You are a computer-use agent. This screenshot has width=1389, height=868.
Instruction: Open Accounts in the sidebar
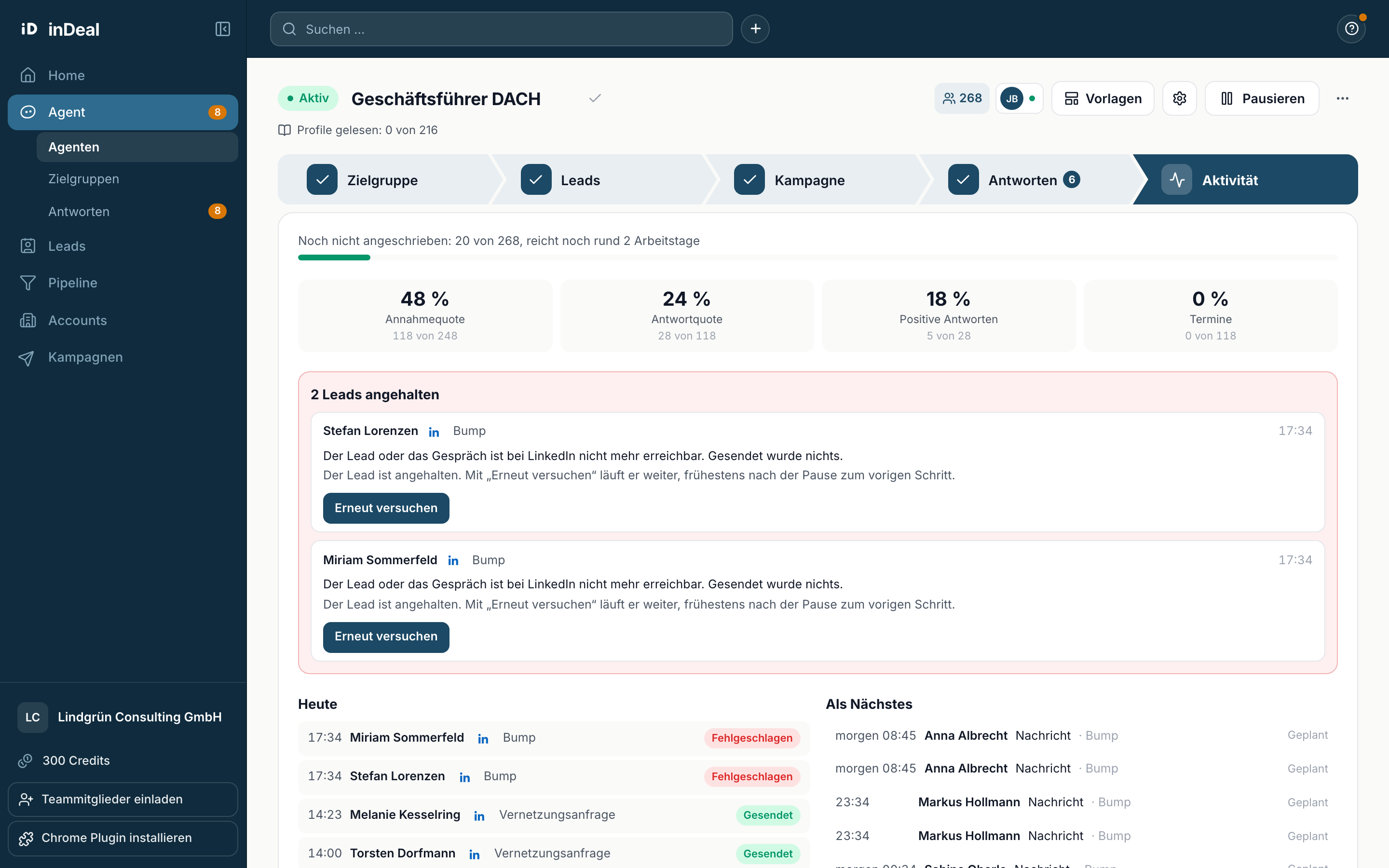pyautogui.click(x=123, y=320)
